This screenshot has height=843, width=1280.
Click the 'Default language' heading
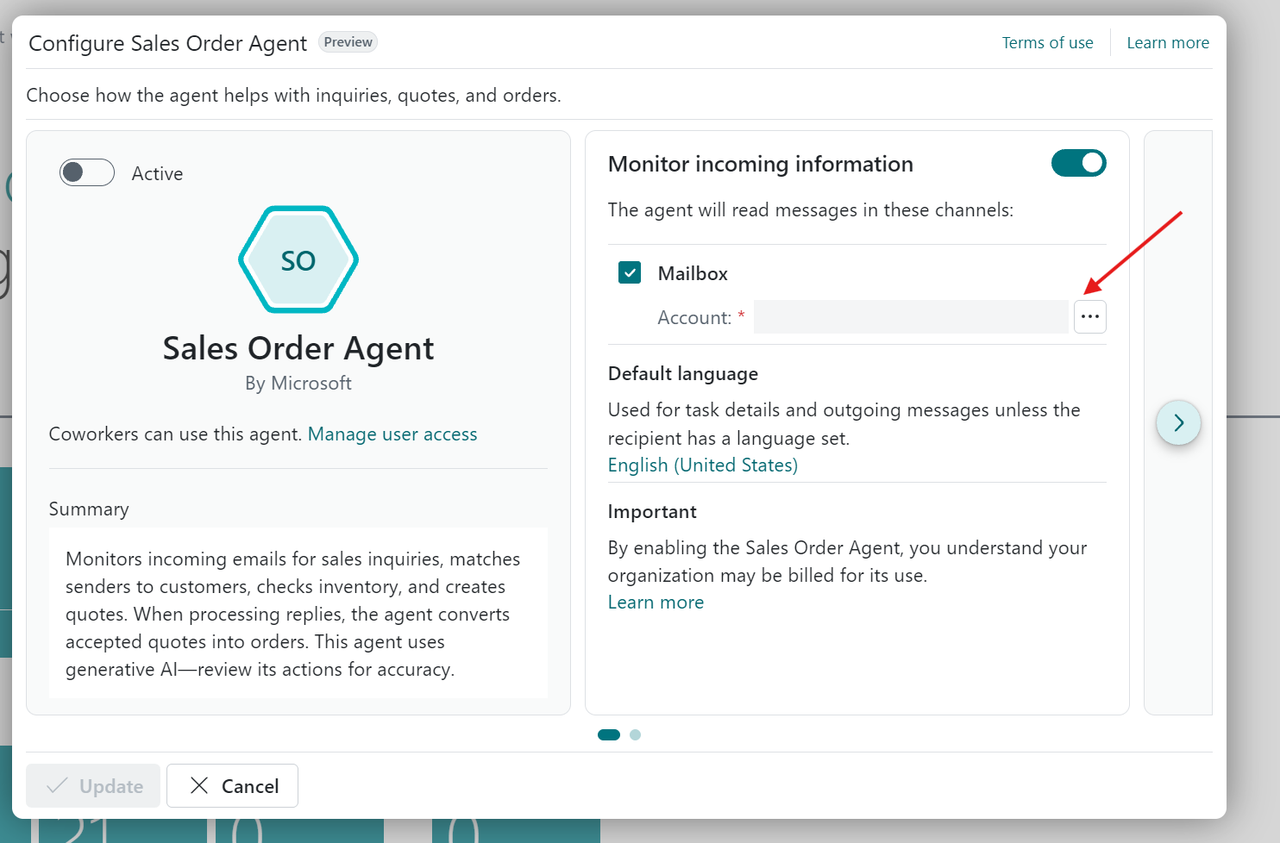click(683, 373)
